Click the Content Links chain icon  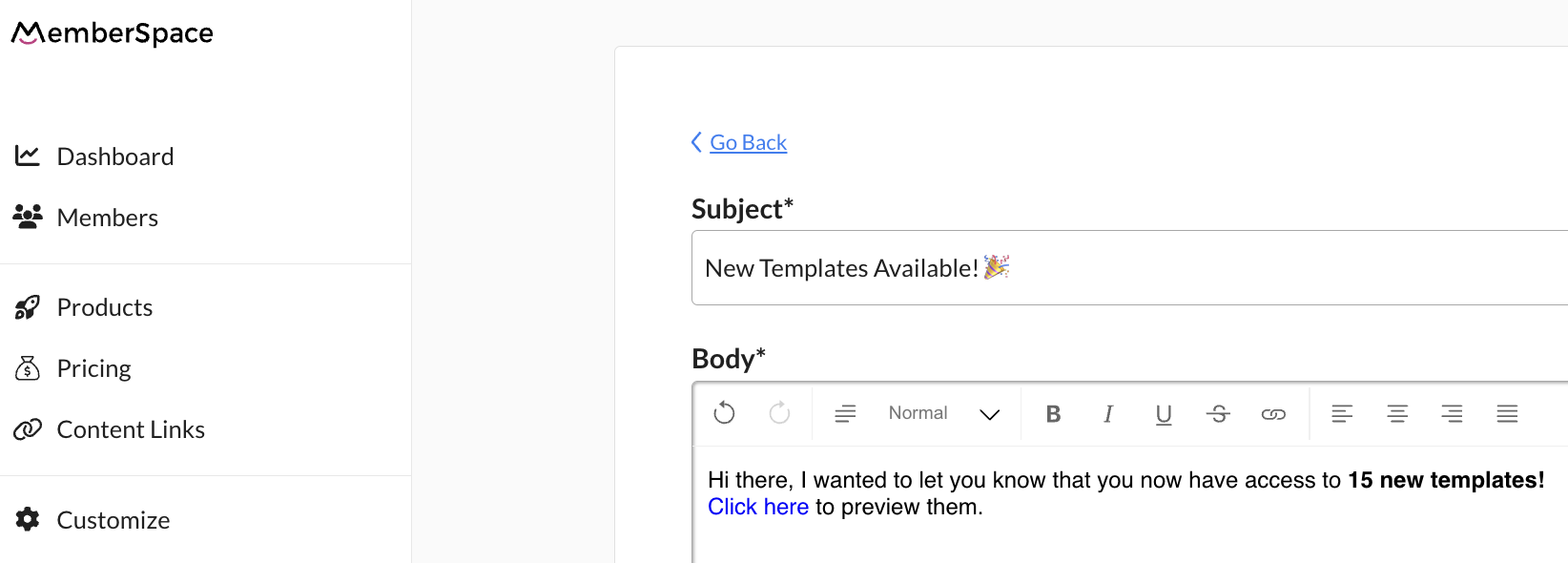(x=27, y=428)
